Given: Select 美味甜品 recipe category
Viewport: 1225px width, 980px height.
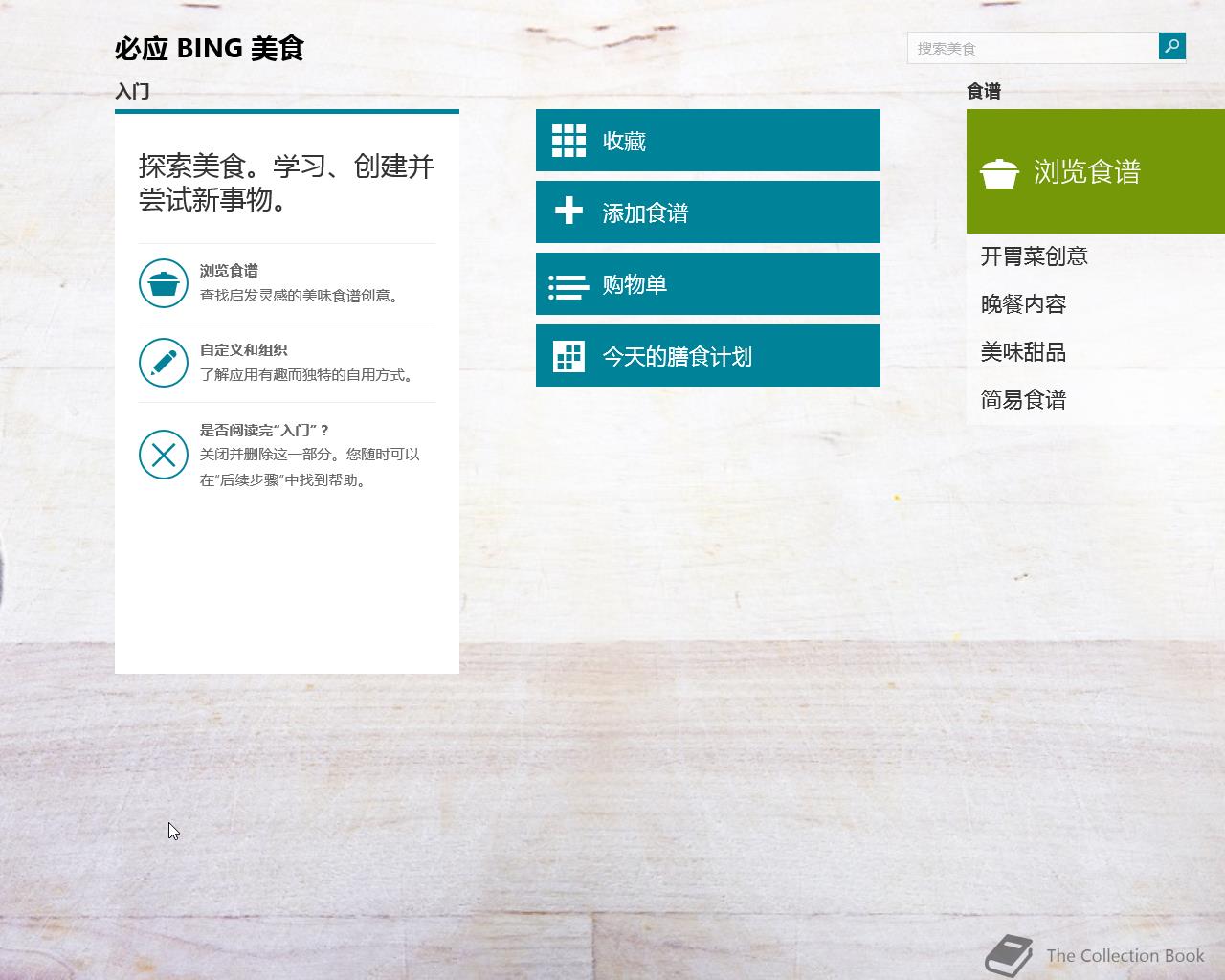Looking at the screenshot, I should coord(1023,352).
